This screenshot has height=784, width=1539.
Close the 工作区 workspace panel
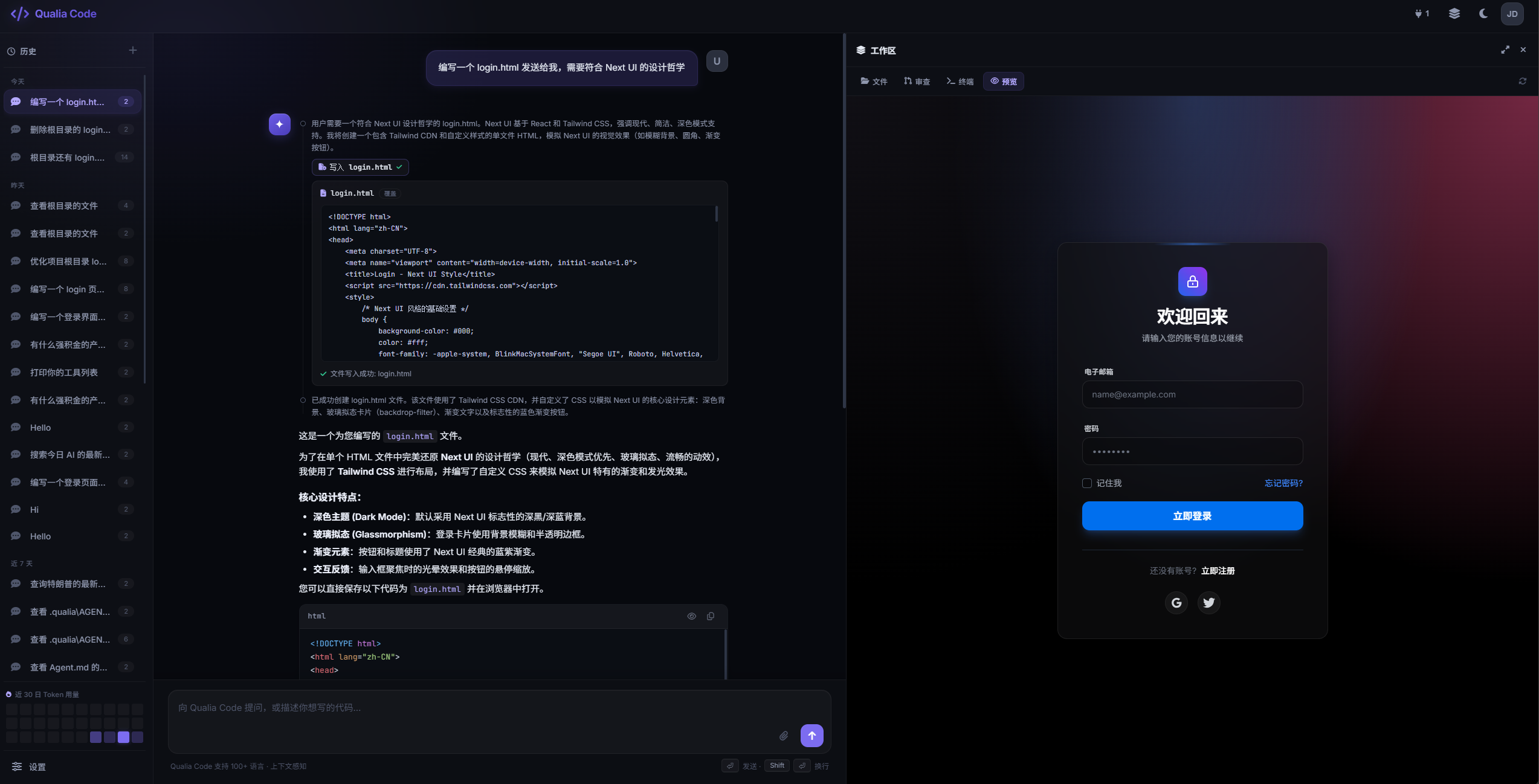coord(1523,50)
